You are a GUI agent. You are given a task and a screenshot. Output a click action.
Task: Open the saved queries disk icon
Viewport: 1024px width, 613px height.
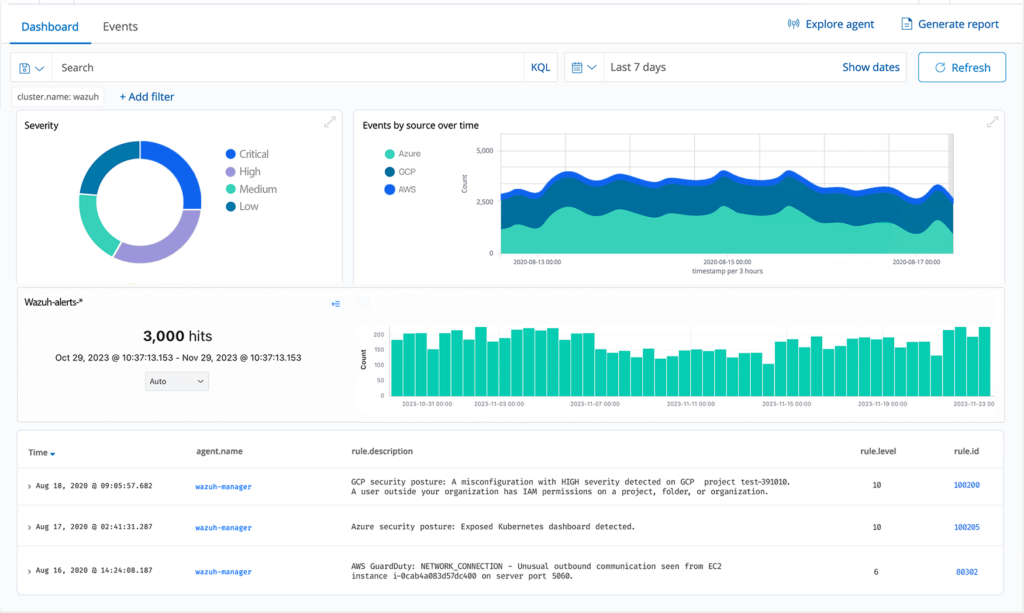click(x=25, y=68)
